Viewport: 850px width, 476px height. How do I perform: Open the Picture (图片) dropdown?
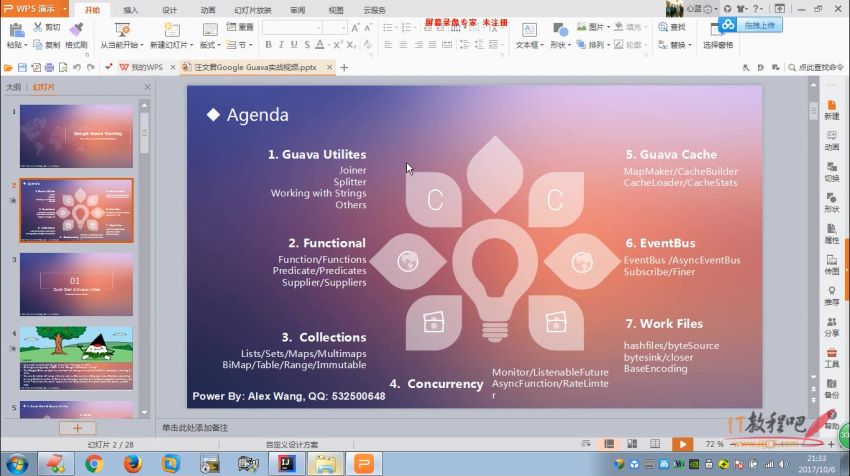click(593, 27)
